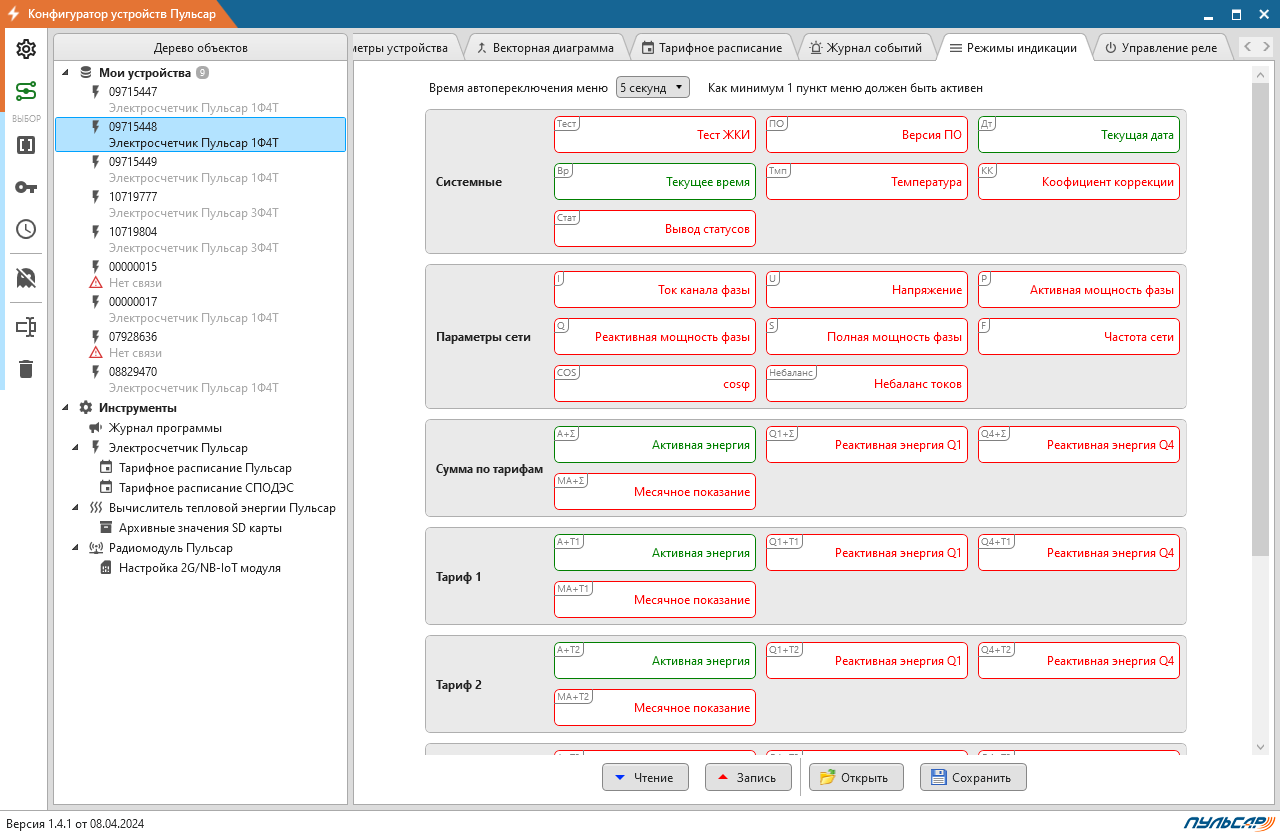The height and width of the screenshot is (836, 1280).
Task: Toggle Активная энергия in the Тариф 1 group
Action: click(x=655, y=553)
